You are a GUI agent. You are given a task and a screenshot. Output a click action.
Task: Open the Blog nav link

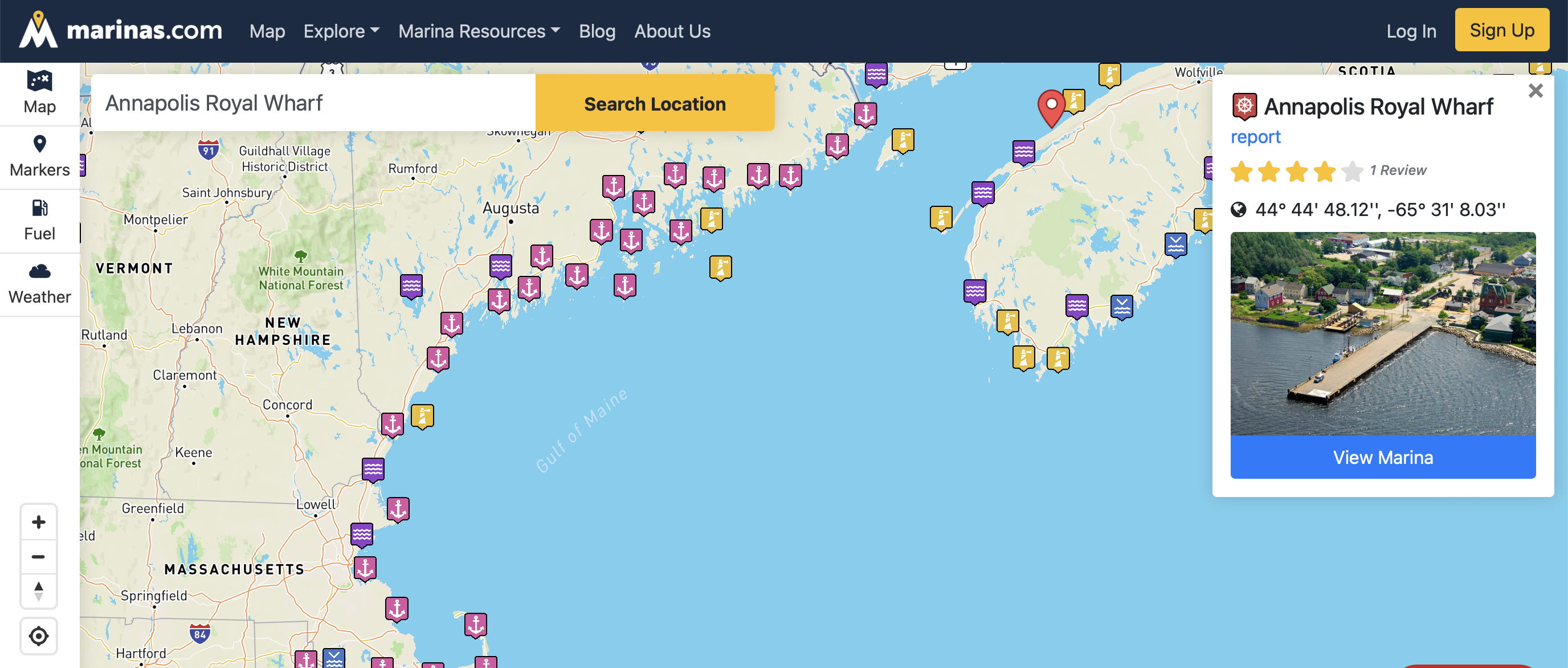(597, 30)
